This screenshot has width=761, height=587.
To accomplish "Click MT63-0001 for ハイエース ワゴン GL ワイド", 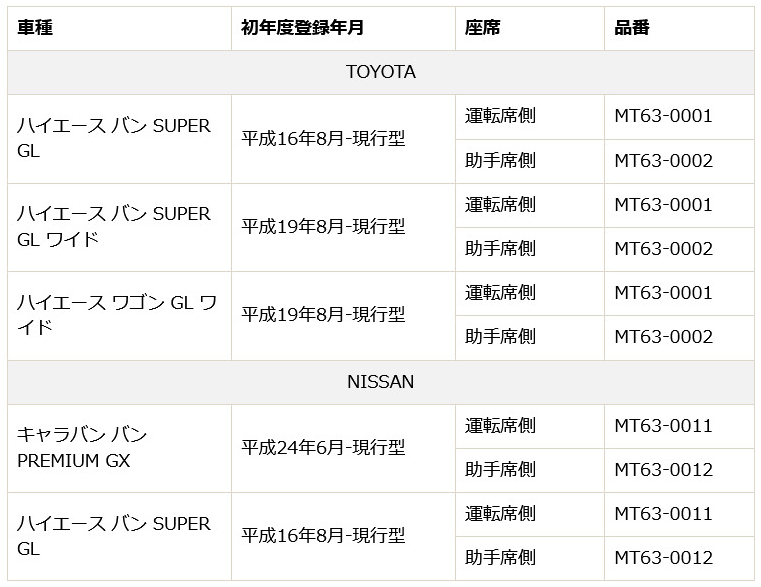I will click(663, 292).
